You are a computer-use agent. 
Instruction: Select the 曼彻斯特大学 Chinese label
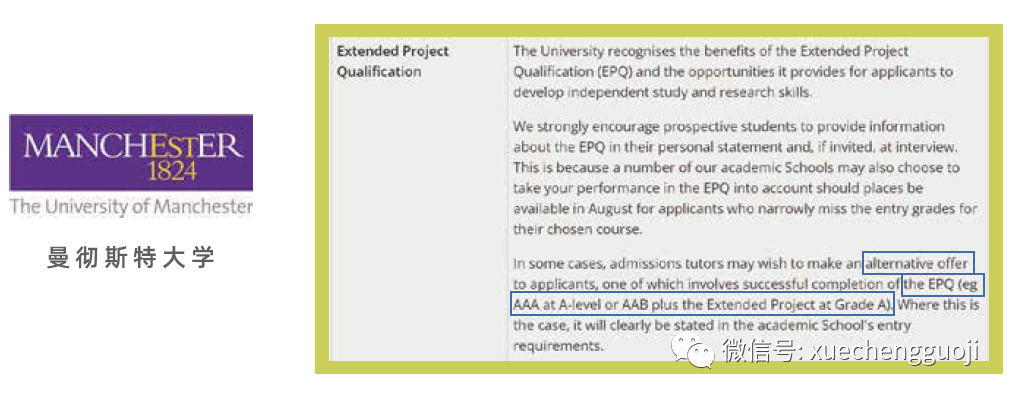[131, 258]
